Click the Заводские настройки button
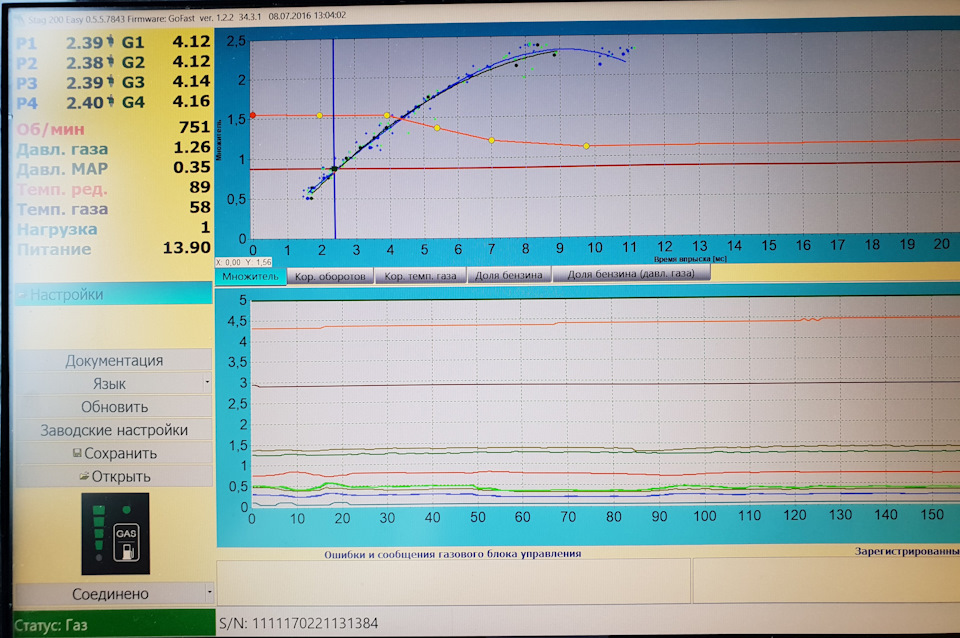Screen dimensions: 960x638 (114, 430)
